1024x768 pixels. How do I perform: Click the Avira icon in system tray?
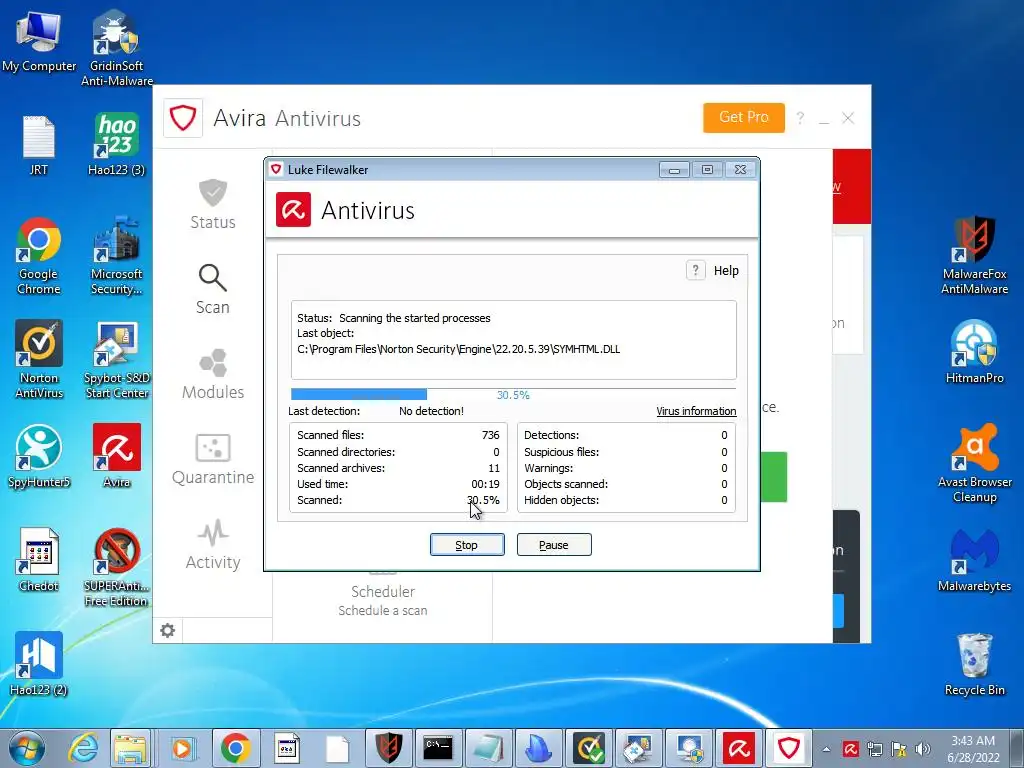click(x=850, y=749)
